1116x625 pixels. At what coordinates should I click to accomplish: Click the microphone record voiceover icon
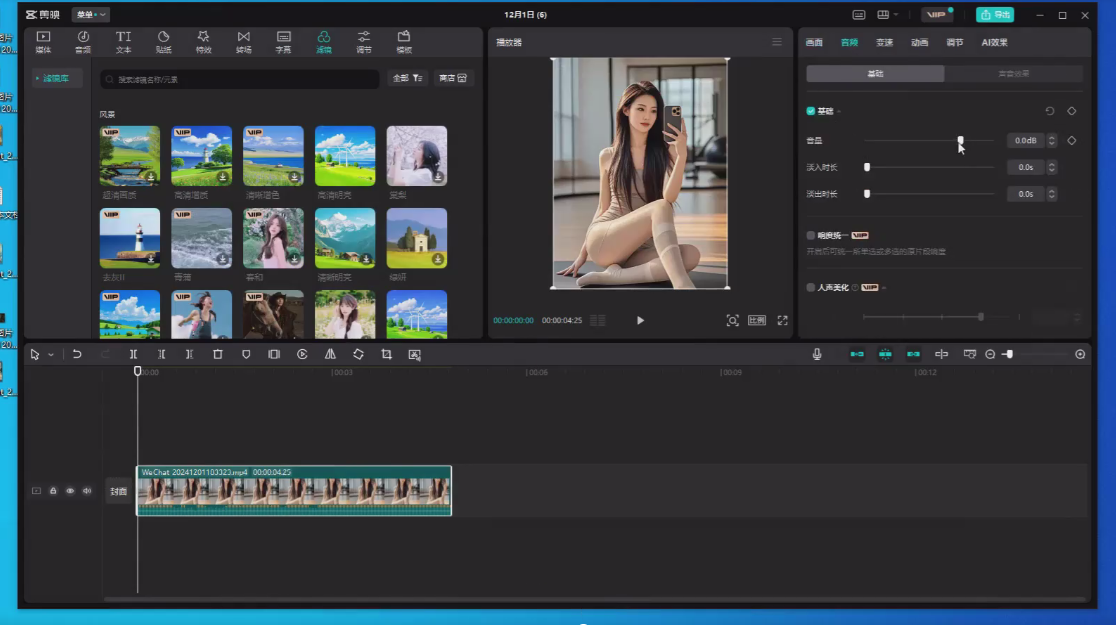click(x=817, y=354)
